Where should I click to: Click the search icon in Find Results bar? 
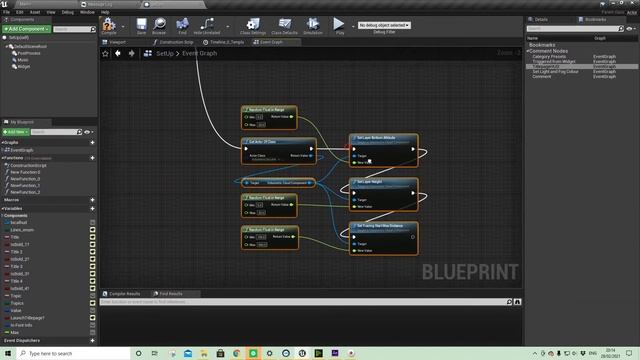pyautogui.click(x=509, y=302)
